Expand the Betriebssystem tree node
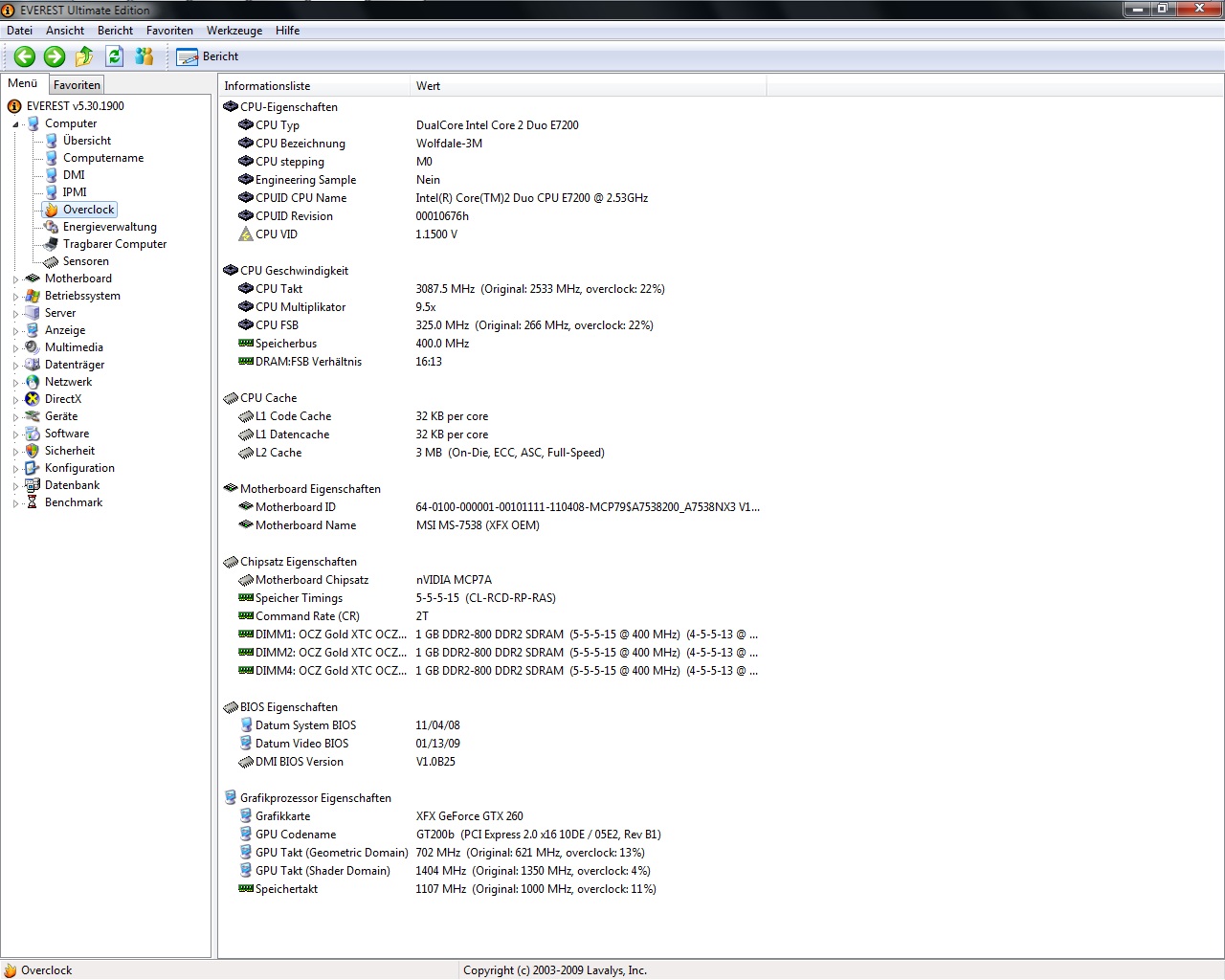This screenshot has width=1225, height=980. (15, 297)
